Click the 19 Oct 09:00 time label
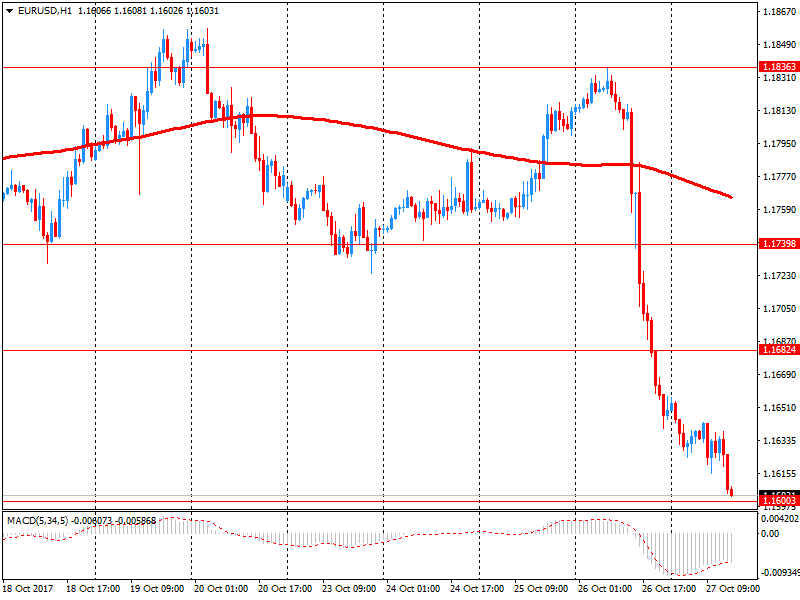Image resolution: width=800 pixels, height=600 pixels. (157, 589)
